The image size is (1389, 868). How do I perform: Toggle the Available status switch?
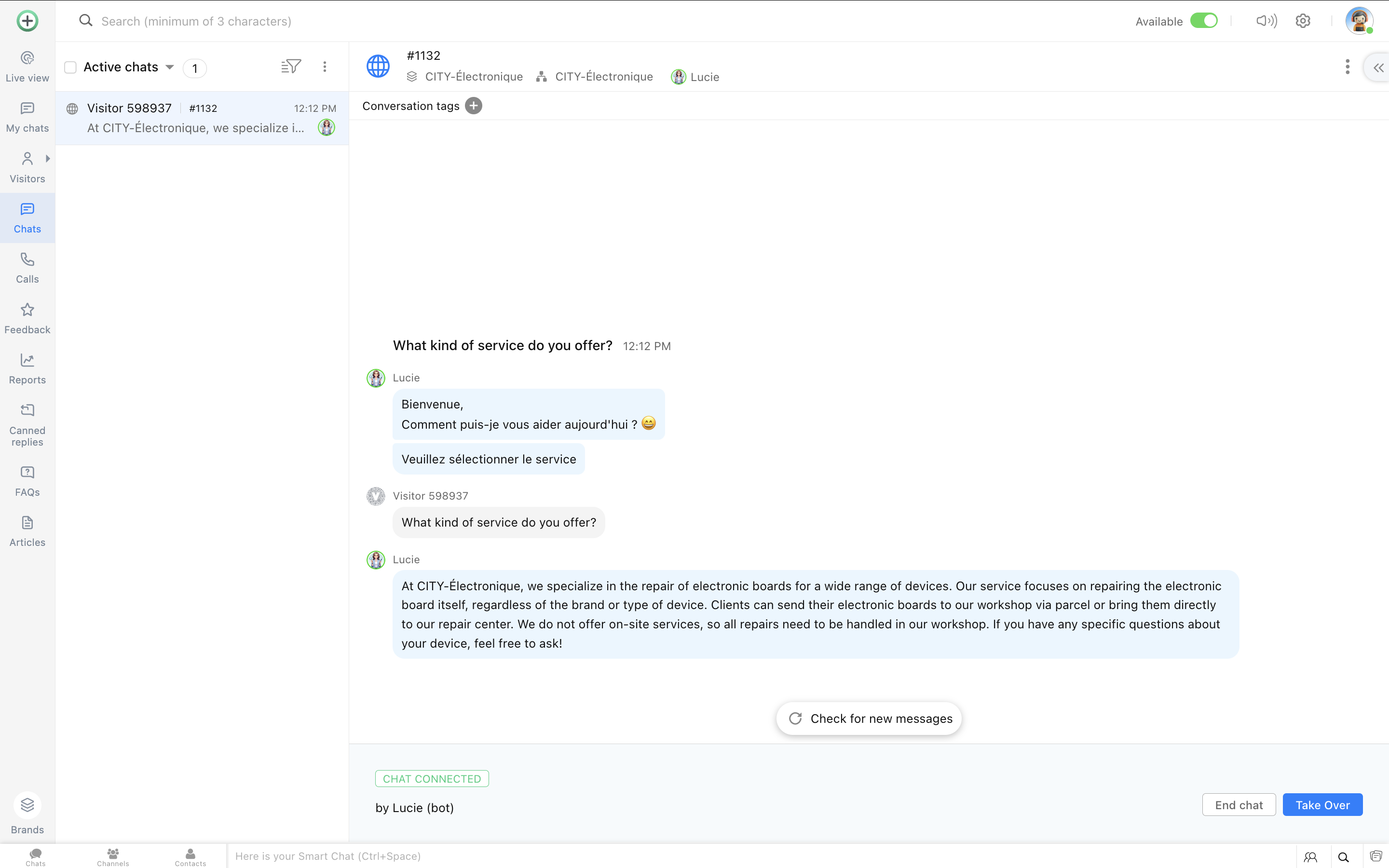1204,21
